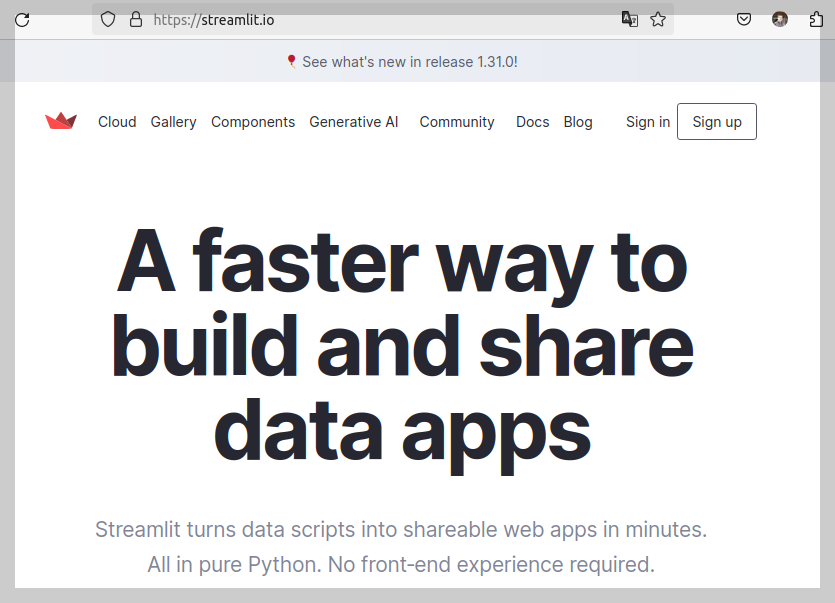Reload the page with the refresh icon
The width and height of the screenshot is (835, 603).
tap(22, 20)
